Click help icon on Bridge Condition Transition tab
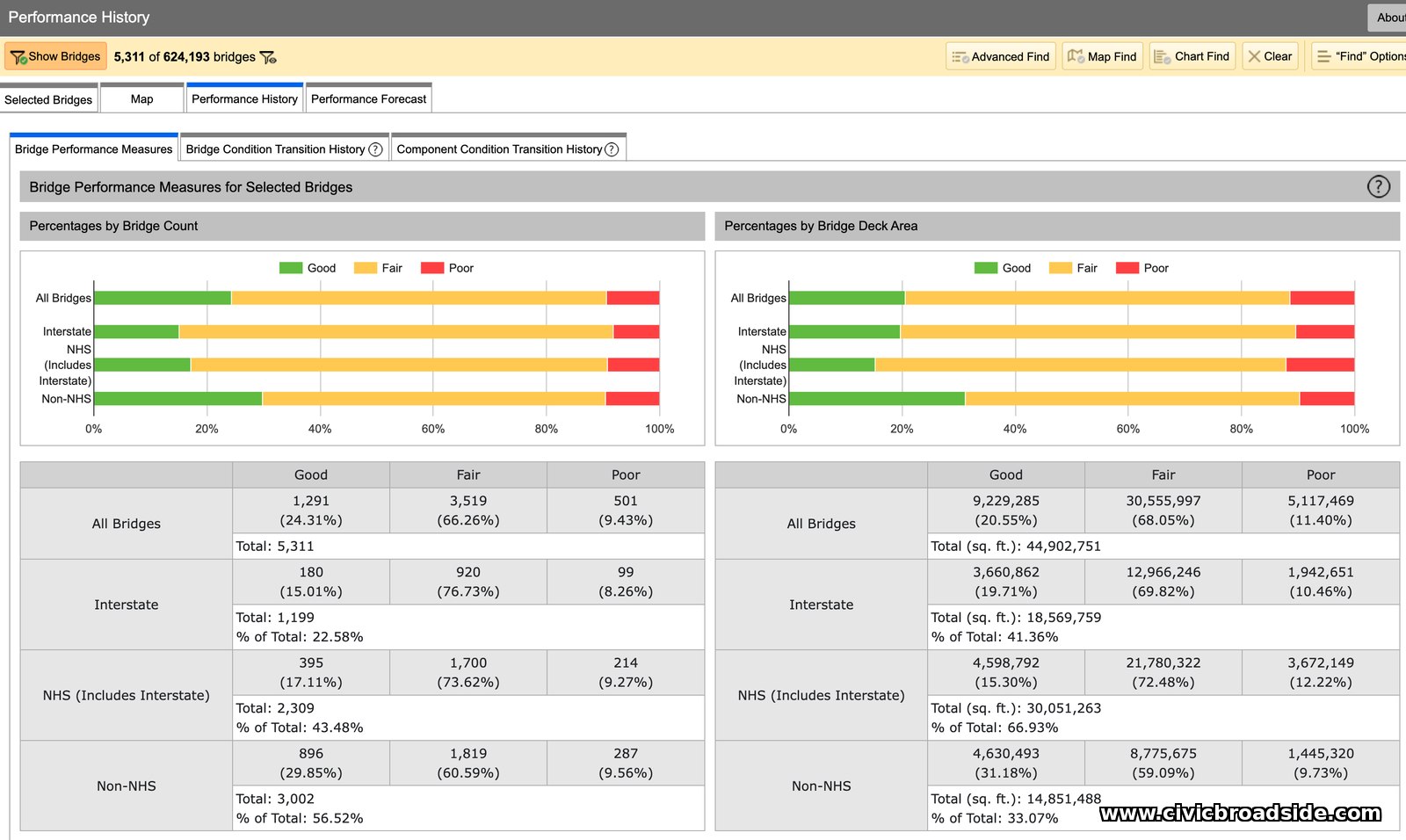 (x=376, y=149)
